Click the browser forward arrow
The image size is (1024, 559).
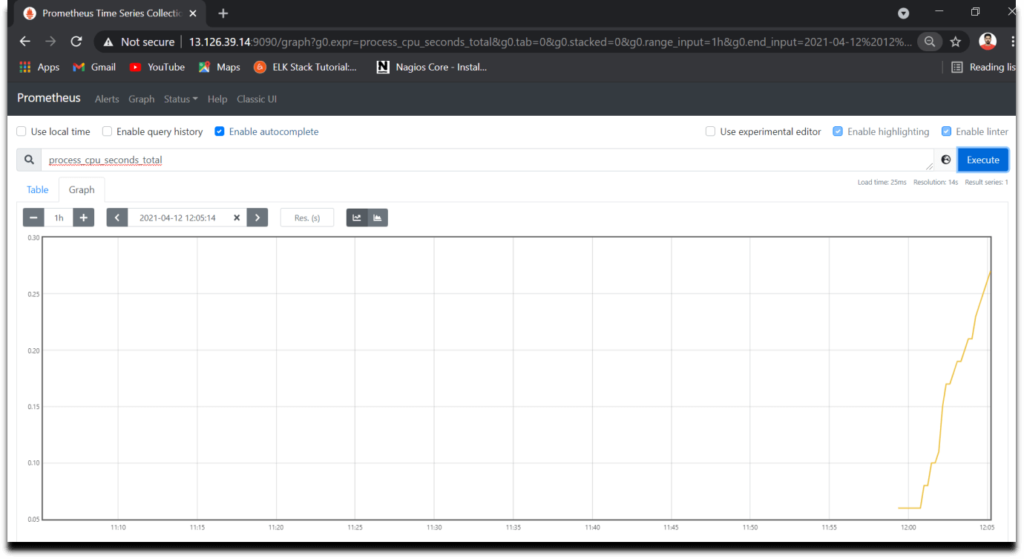click(x=51, y=42)
